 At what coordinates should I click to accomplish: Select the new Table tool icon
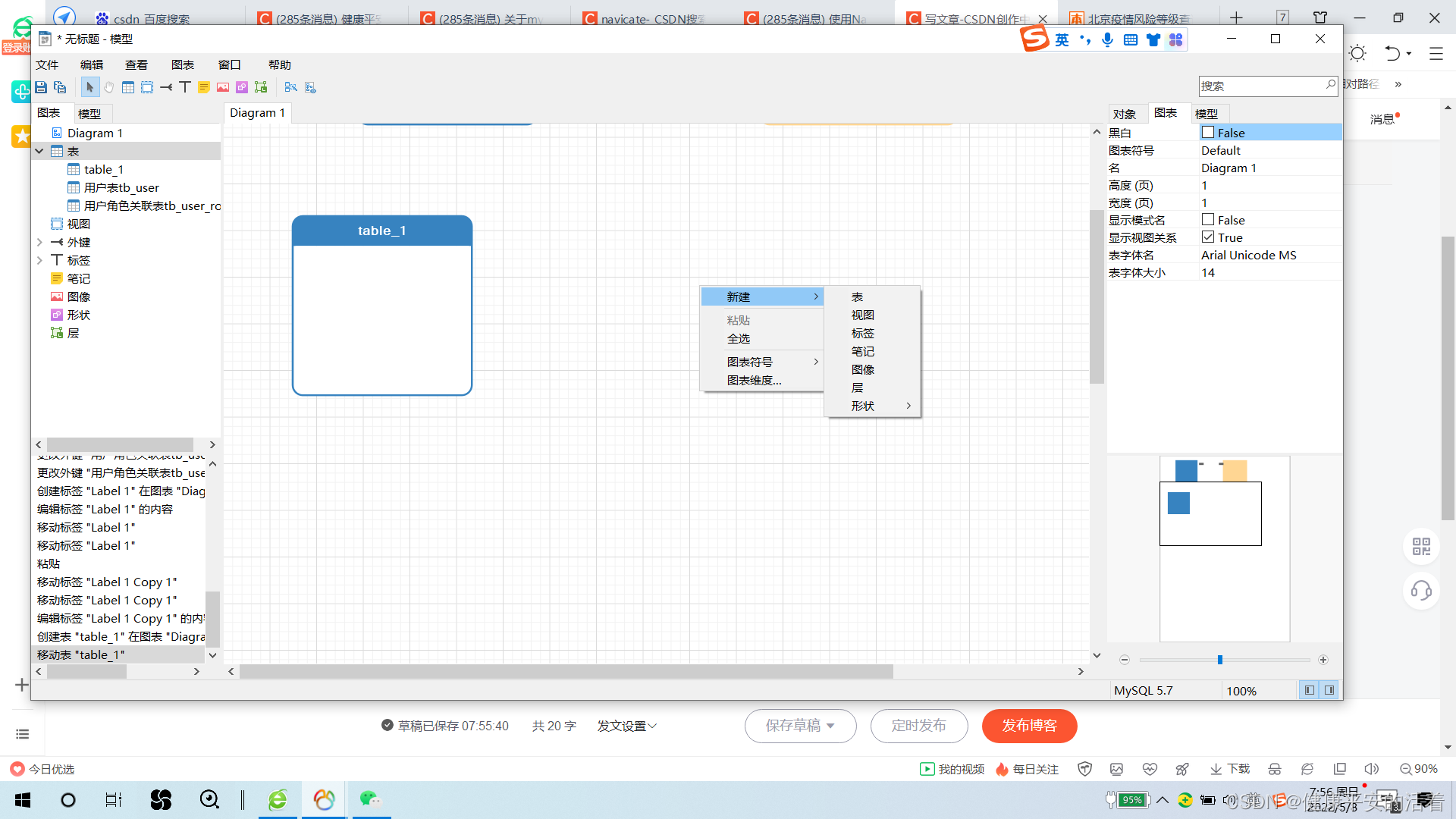128,87
